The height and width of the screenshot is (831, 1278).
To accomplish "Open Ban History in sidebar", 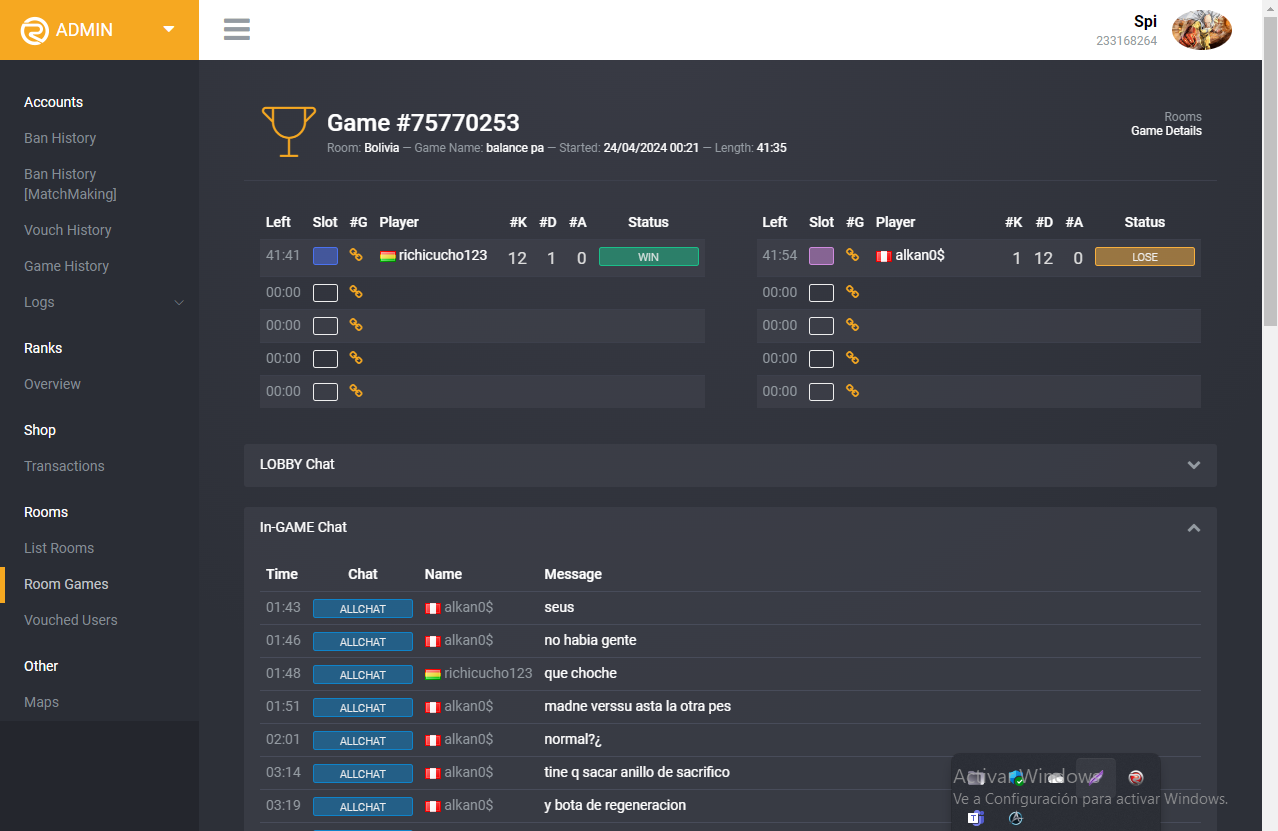I will [60, 138].
